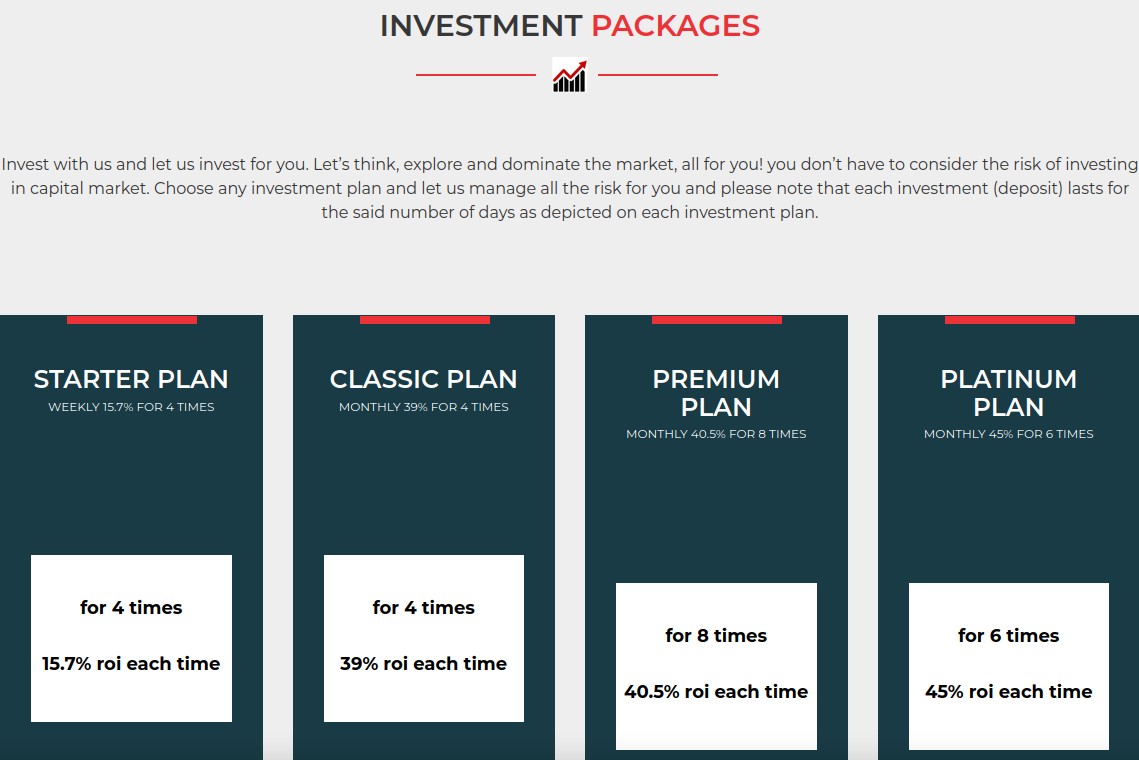The image size is (1139, 760).
Task: Click "40.5% roi each time" text
Action: (716, 692)
